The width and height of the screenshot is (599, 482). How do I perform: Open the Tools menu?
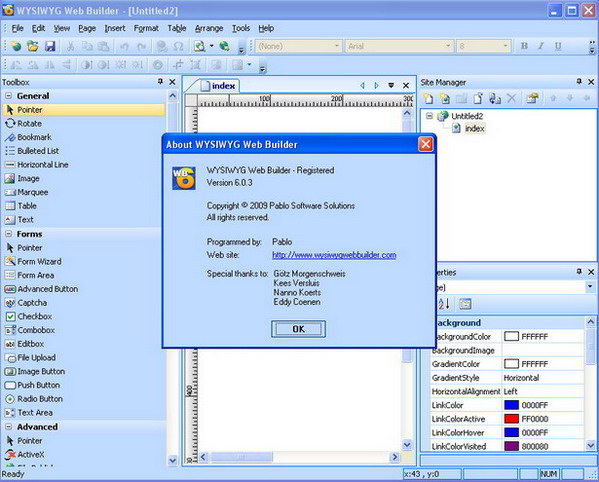click(x=241, y=28)
